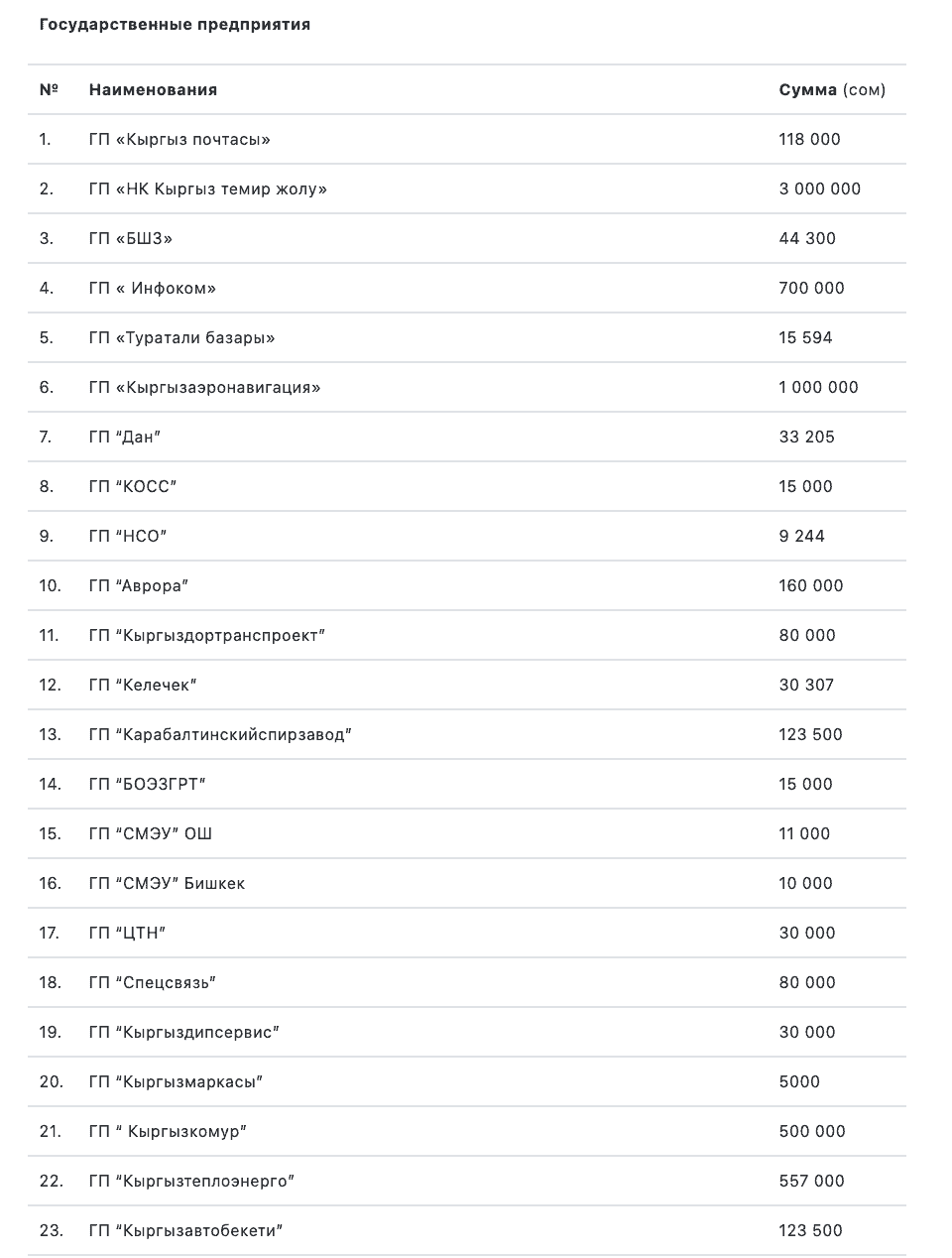Click ГП «Кыргызаэронавигация» in the table

click(204, 388)
